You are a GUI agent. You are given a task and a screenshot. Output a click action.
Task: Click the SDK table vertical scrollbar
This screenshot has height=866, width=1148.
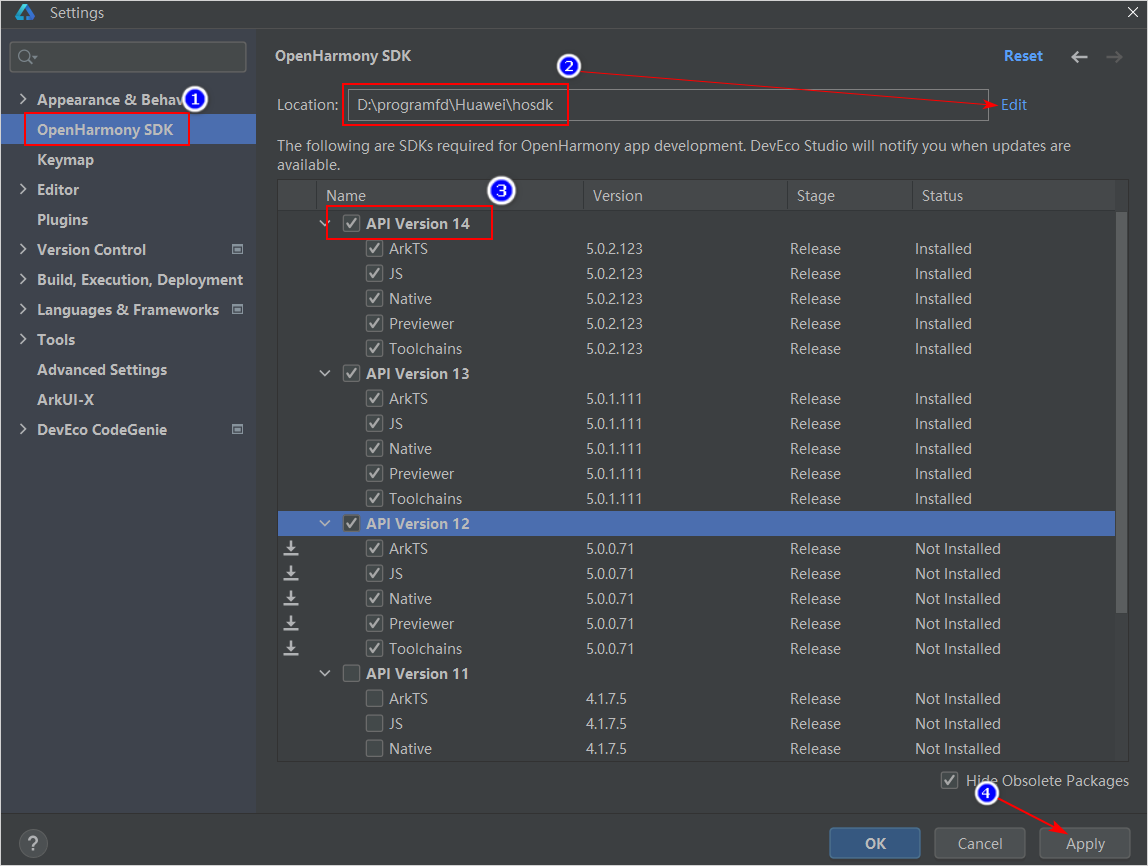click(1121, 411)
